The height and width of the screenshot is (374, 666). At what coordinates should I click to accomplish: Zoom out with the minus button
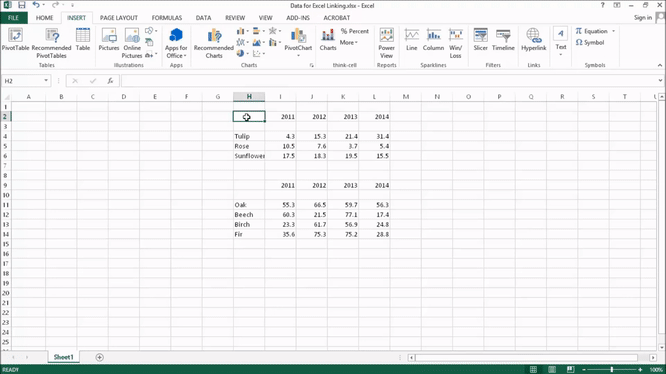point(584,370)
